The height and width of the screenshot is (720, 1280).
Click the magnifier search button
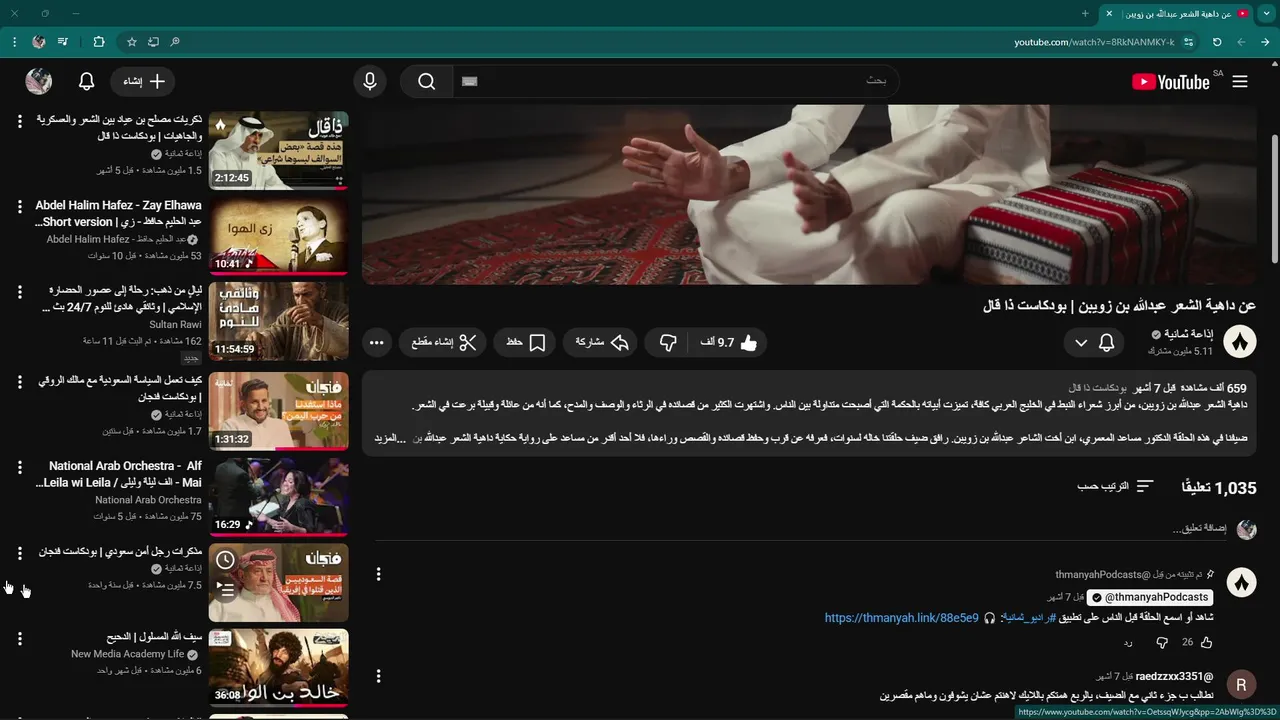click(x=427, y=82)
